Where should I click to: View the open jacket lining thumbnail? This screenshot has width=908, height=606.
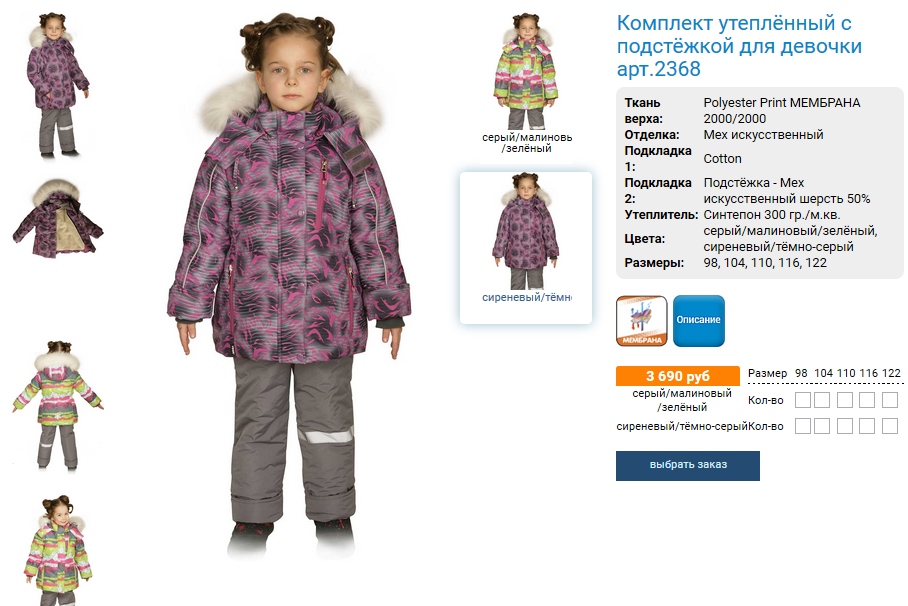point(57,218)
